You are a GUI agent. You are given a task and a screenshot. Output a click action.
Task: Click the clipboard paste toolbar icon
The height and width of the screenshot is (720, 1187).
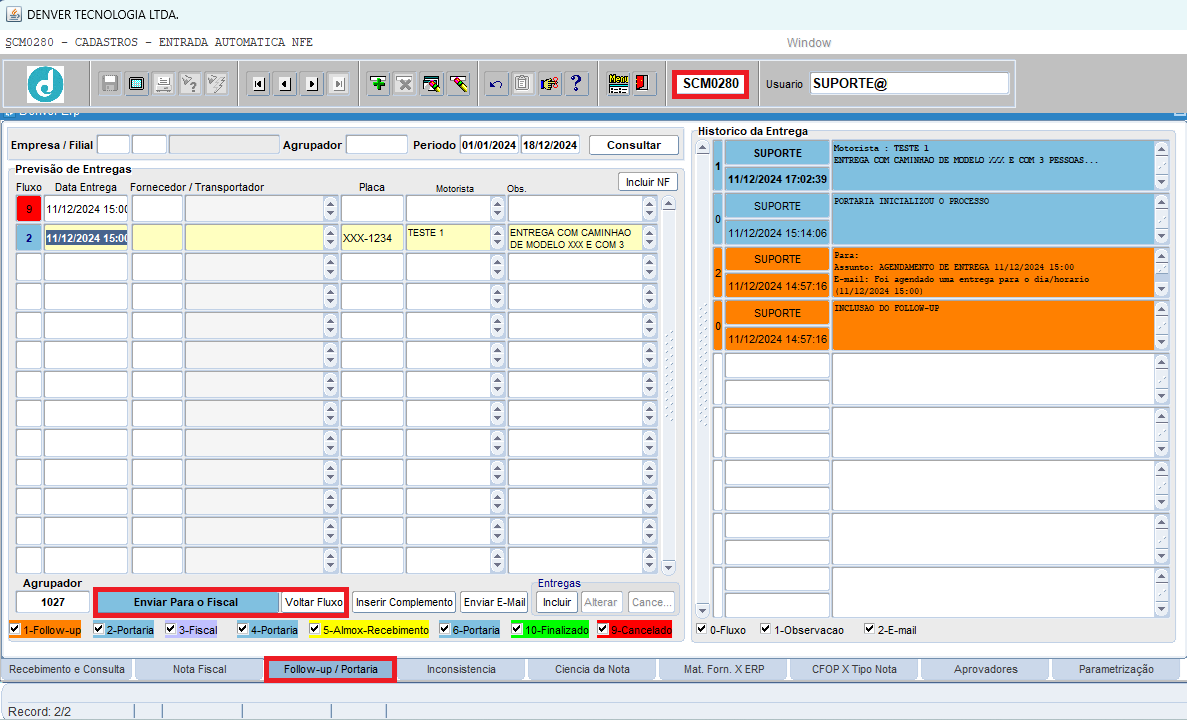522,83
